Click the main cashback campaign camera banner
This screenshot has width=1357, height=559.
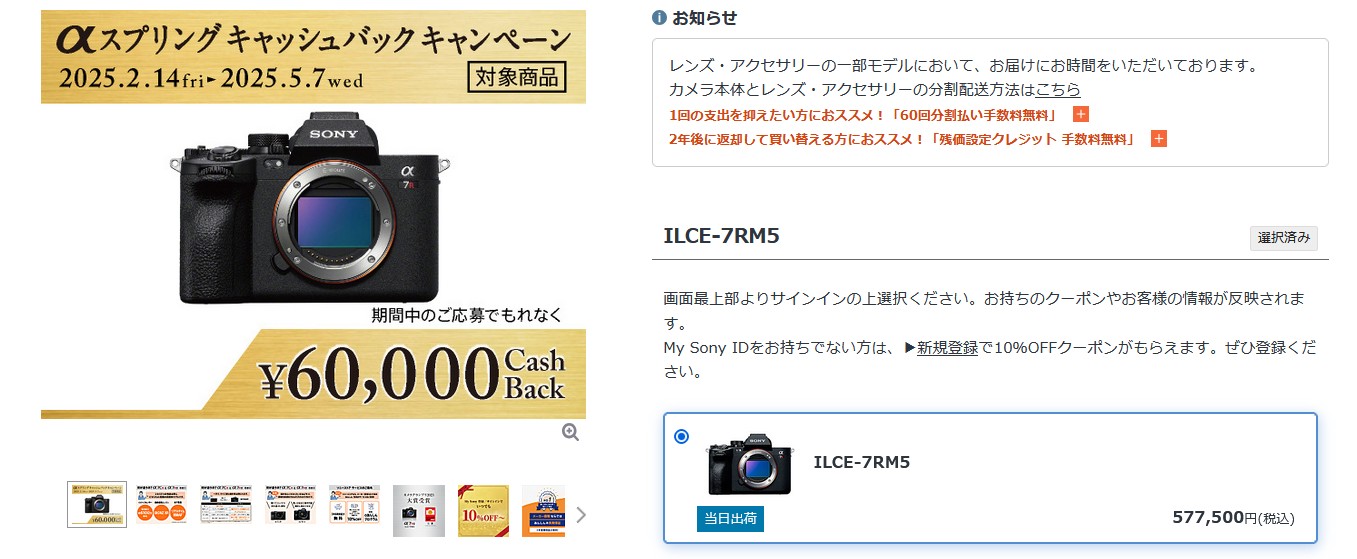(313, 214)
